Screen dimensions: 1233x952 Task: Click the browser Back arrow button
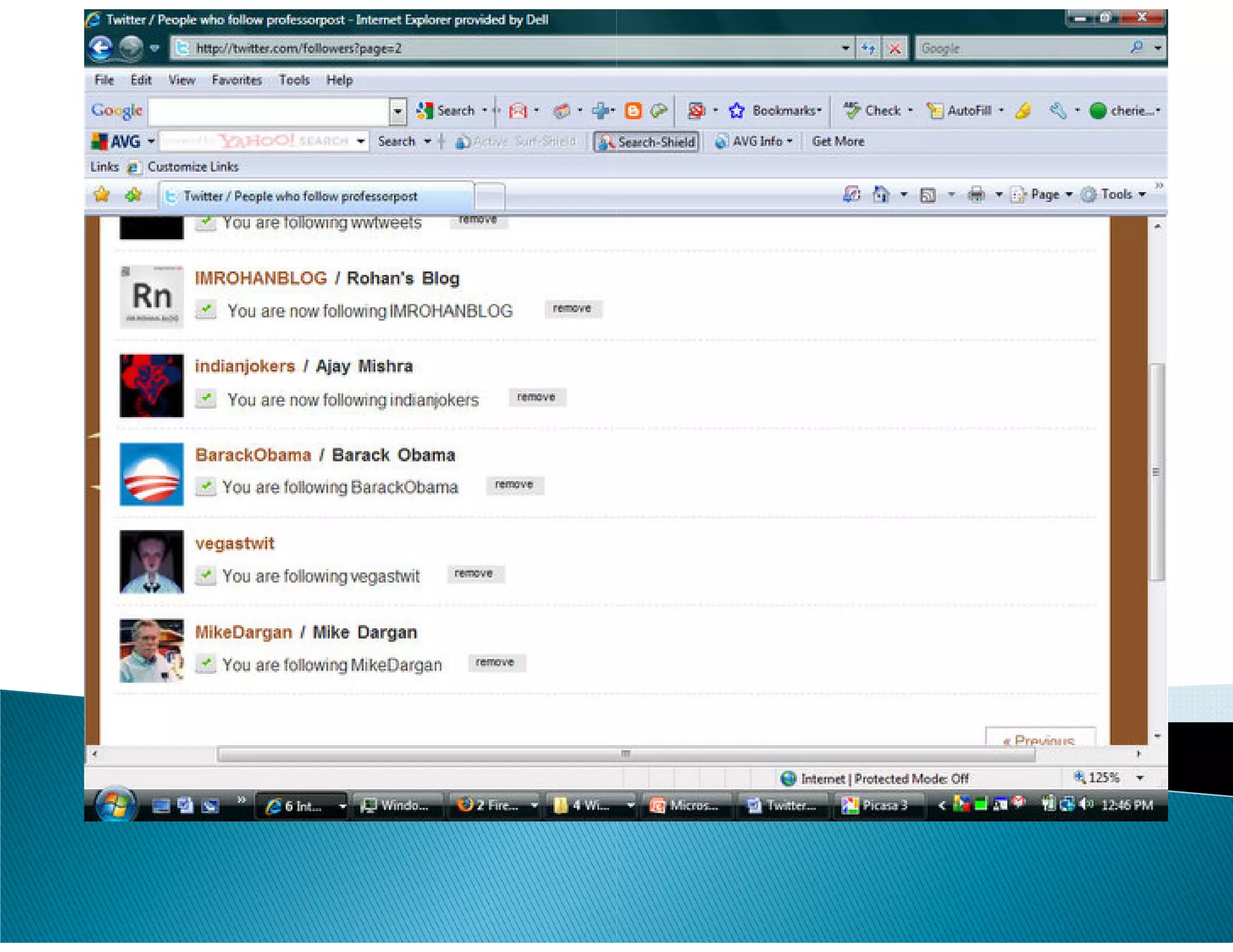(101, 48)
